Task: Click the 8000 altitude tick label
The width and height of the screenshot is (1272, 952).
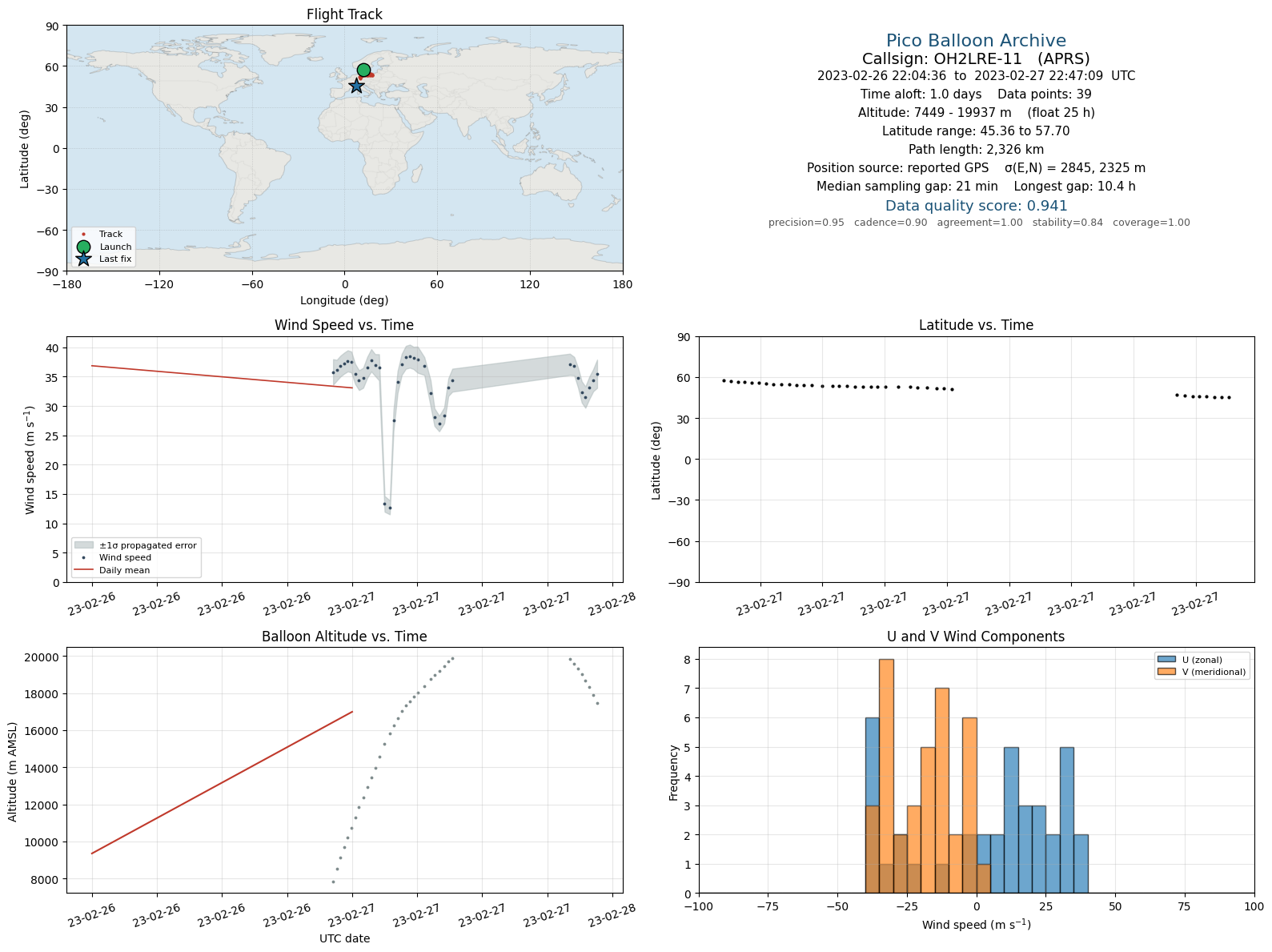Action: (x=45, y=880)
